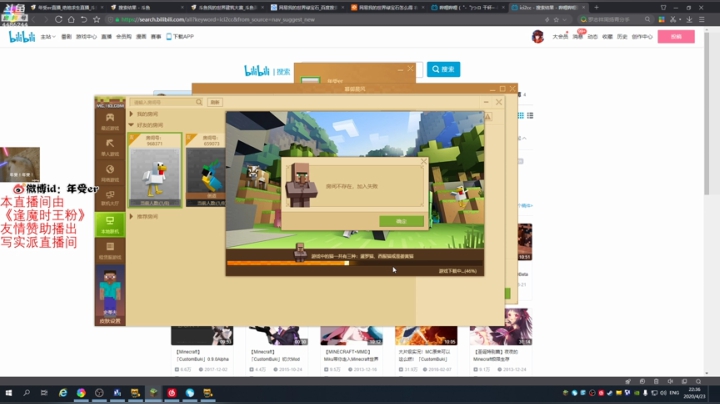Open the volume speaker icon in system tray
Image resolution: width=720 pixels, height=404 pixels.
coord(663,393)
